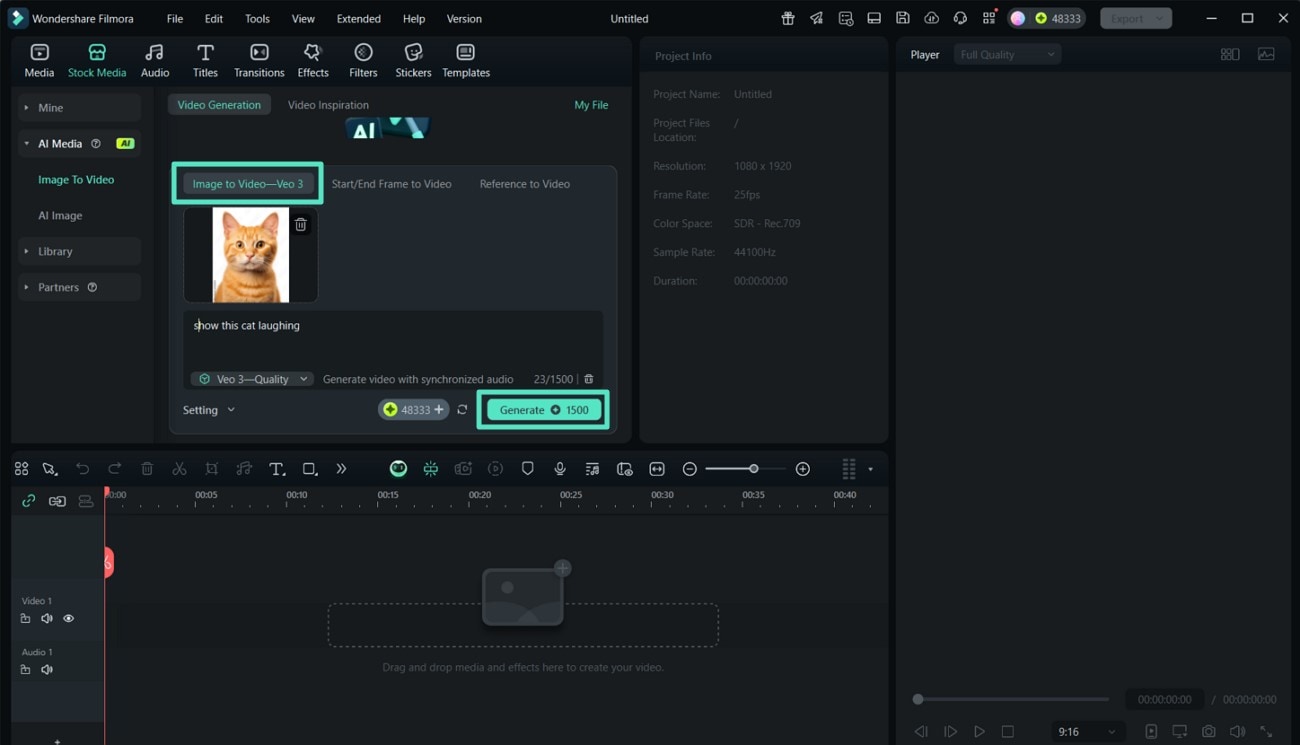The image size is (1300, 745).
Task: Click the zoom-out minus icon on the timeline
Action: (x=689, y=469)
